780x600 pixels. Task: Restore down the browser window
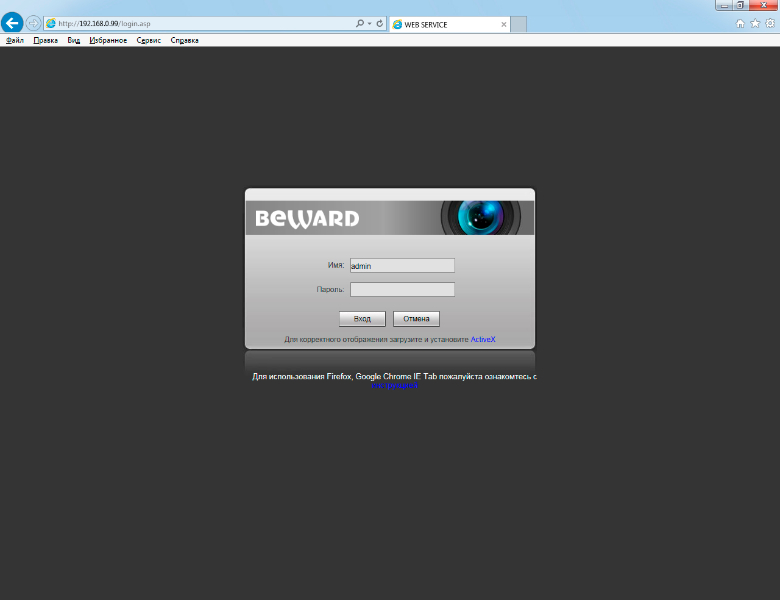[740, 5]
